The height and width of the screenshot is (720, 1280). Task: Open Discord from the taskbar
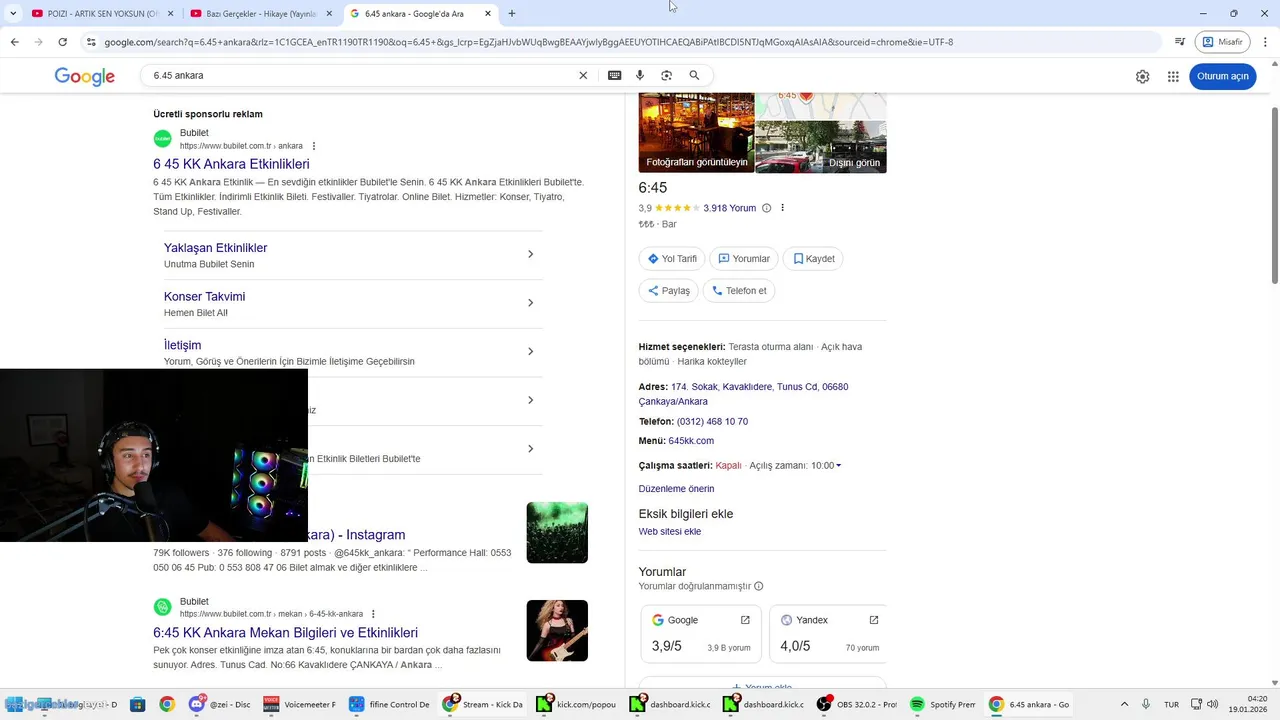click(x=221, y=704)
